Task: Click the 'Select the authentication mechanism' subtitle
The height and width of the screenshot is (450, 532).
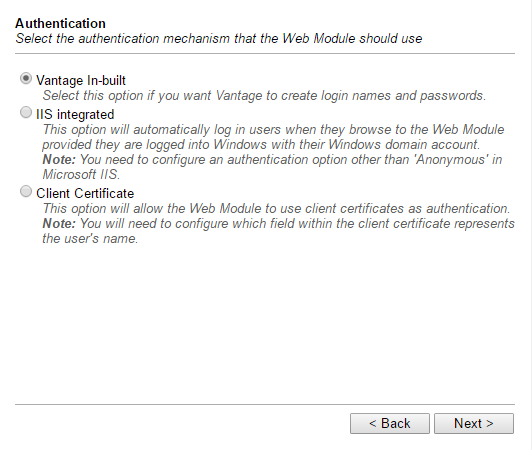Action: (219, 38)
